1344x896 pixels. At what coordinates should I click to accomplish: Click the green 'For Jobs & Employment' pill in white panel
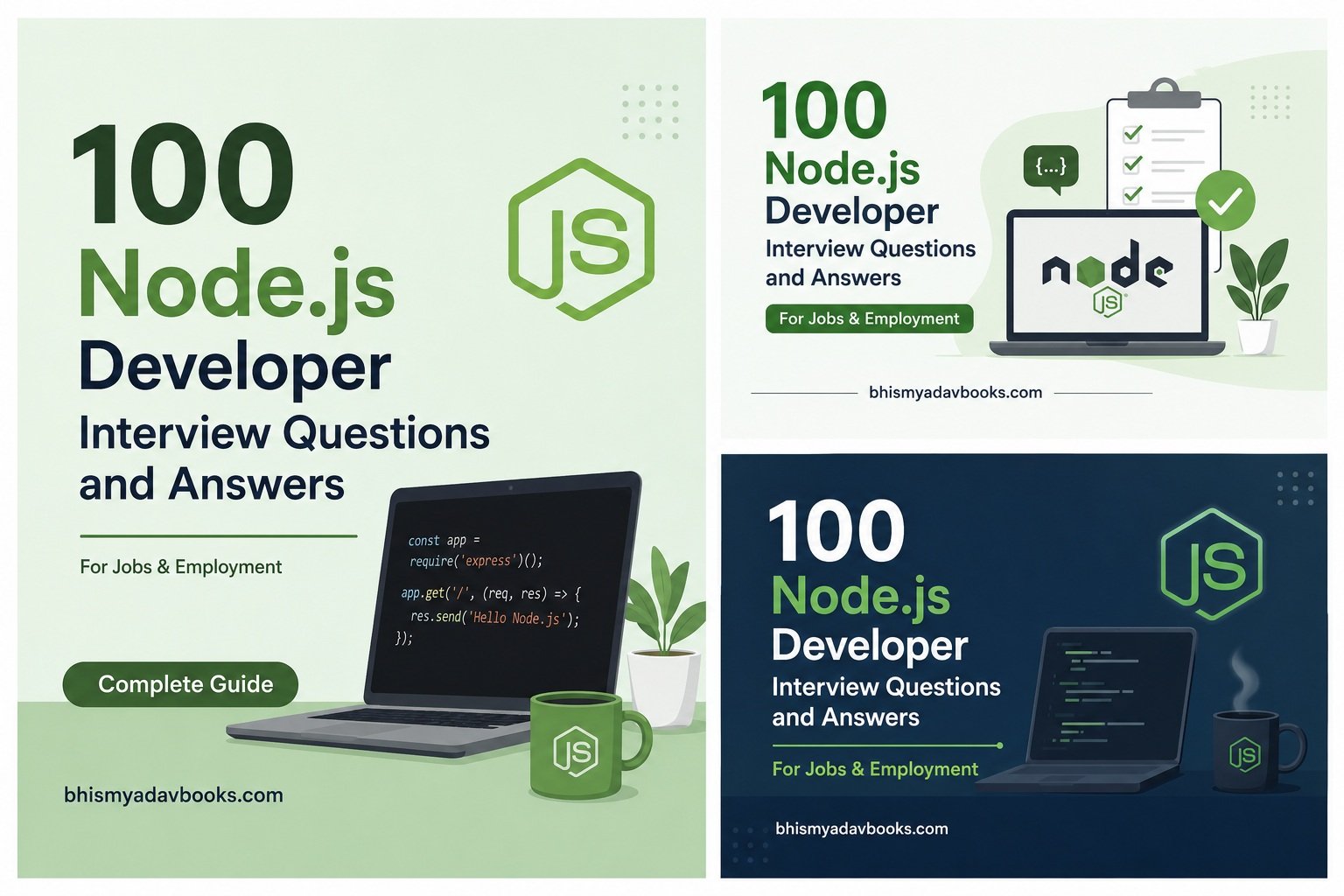point(869,318)
